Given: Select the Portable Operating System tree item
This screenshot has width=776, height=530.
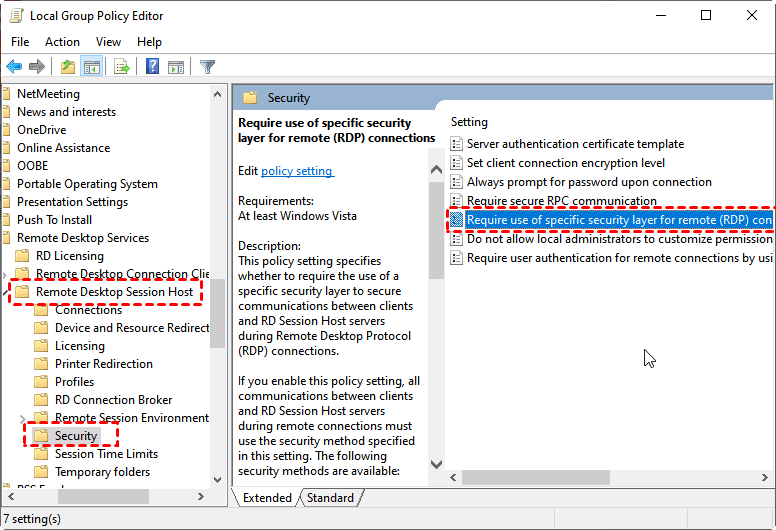Looking at the screenshot, I should tap(87, 184).
